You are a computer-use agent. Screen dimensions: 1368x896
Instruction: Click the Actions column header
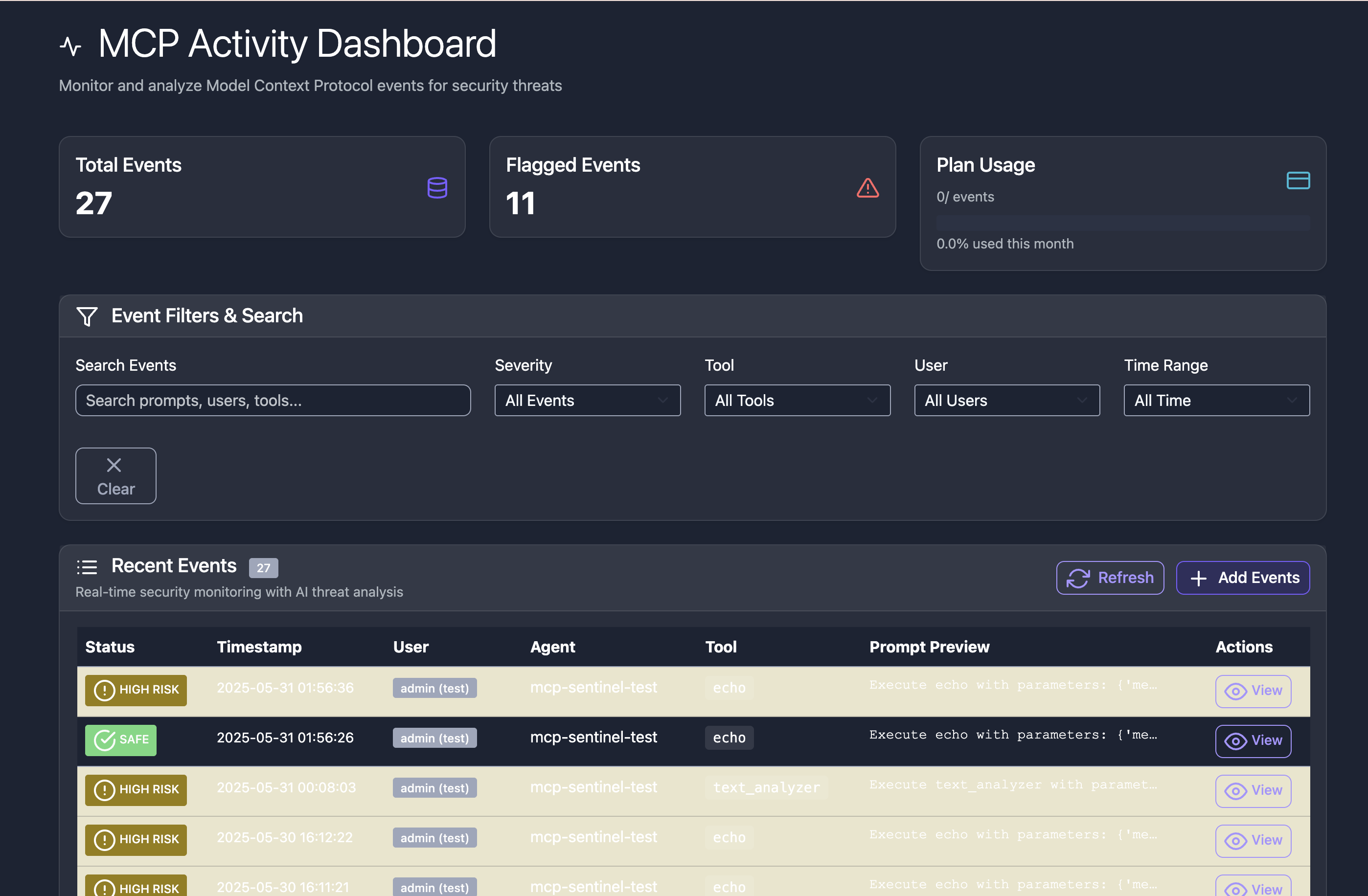coord(1244,647)
